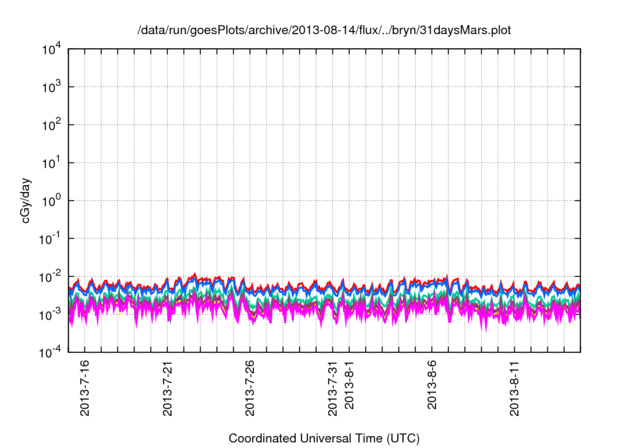Click the 10^0 y-axis tick label
The height and width of the screenshot is (448, 640).
point(52,201)
